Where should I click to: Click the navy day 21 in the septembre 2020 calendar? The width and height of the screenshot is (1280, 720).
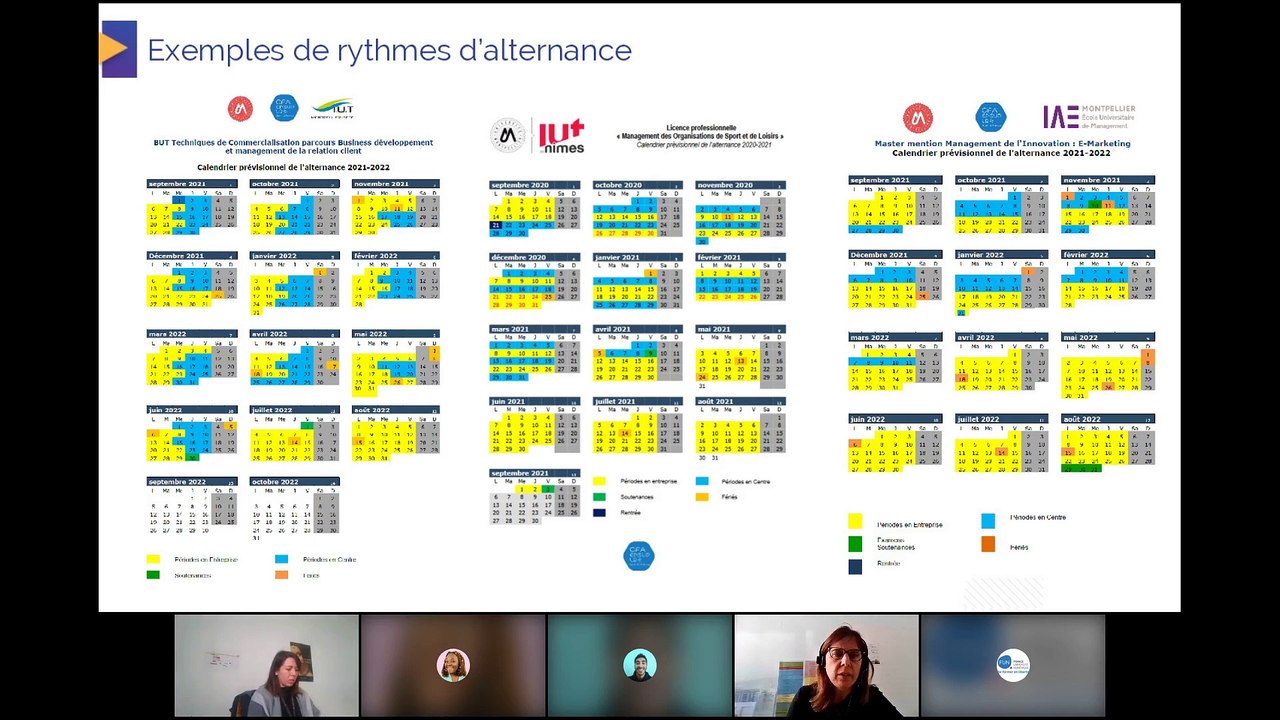click(495, 225)
